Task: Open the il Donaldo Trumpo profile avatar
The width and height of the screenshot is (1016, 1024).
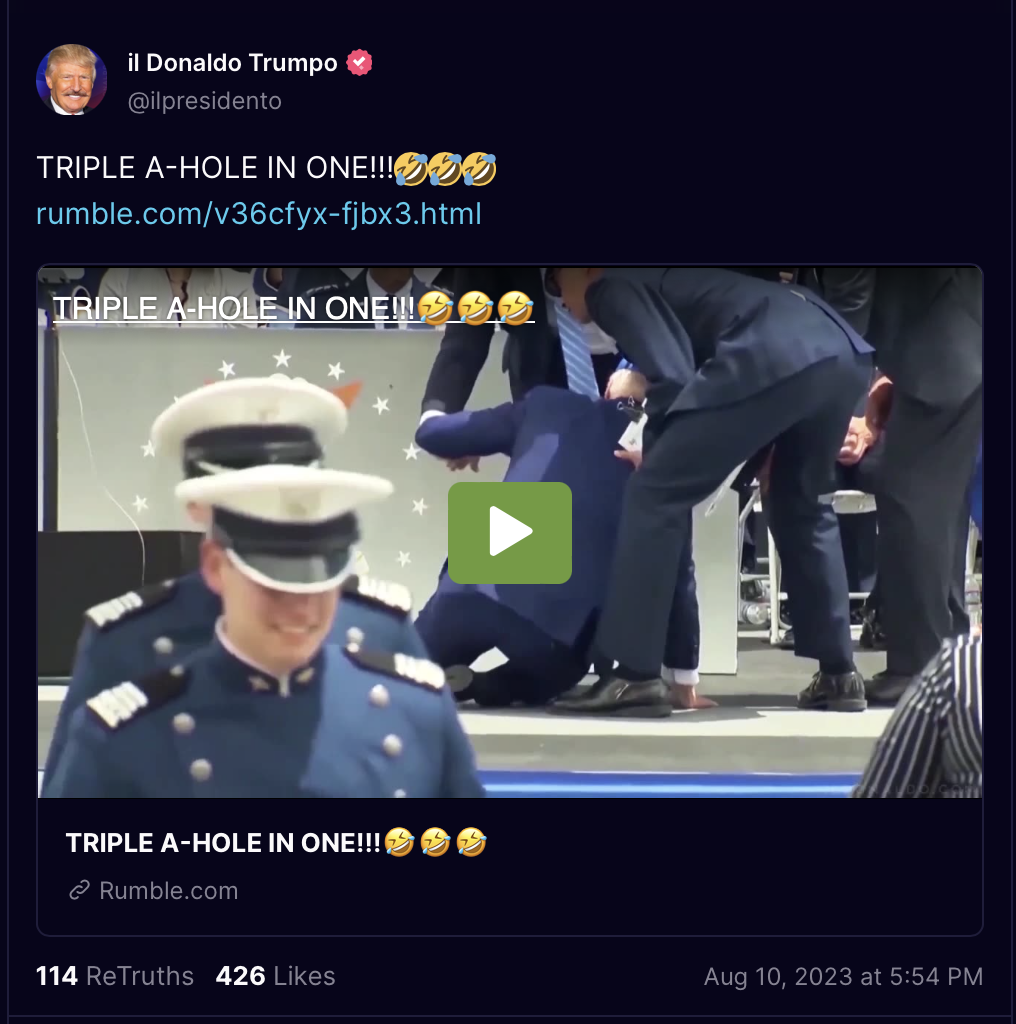Action: point(71,80)
